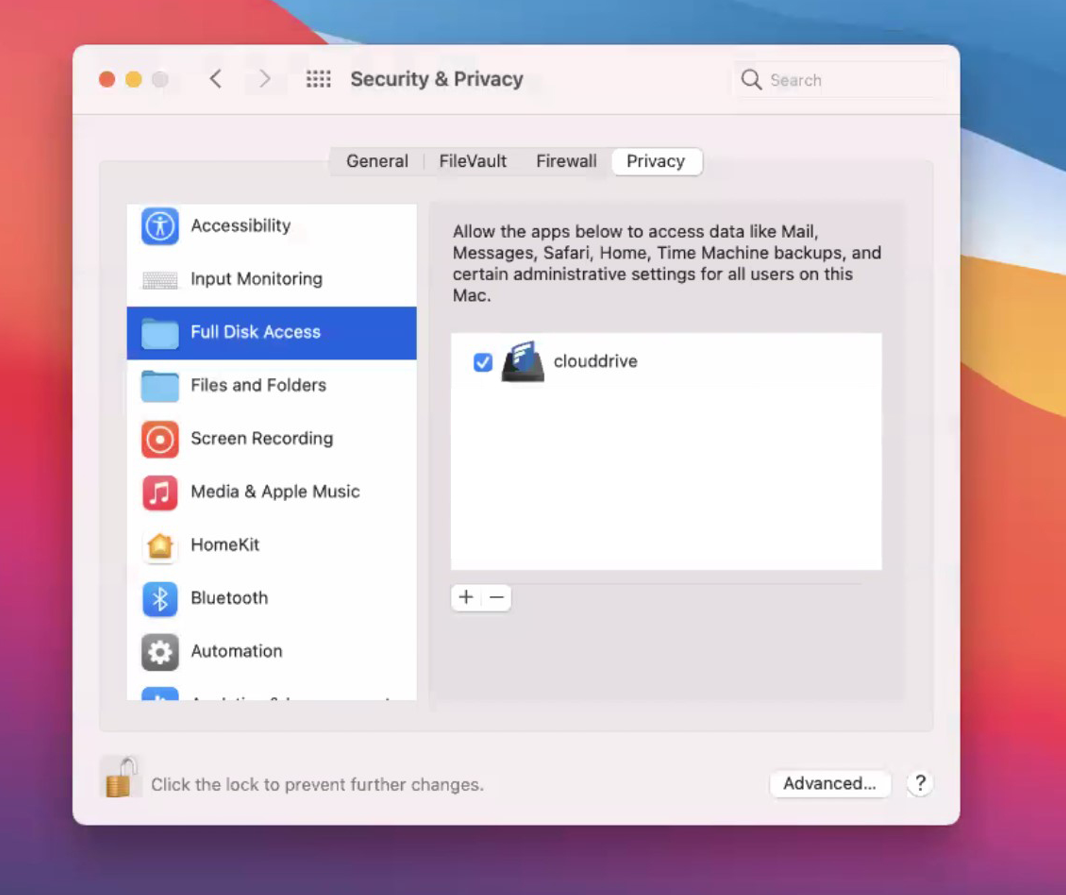The image size is (1066, 895).
Task: Open the HomeKit privacy category
Action: (225, 545)
